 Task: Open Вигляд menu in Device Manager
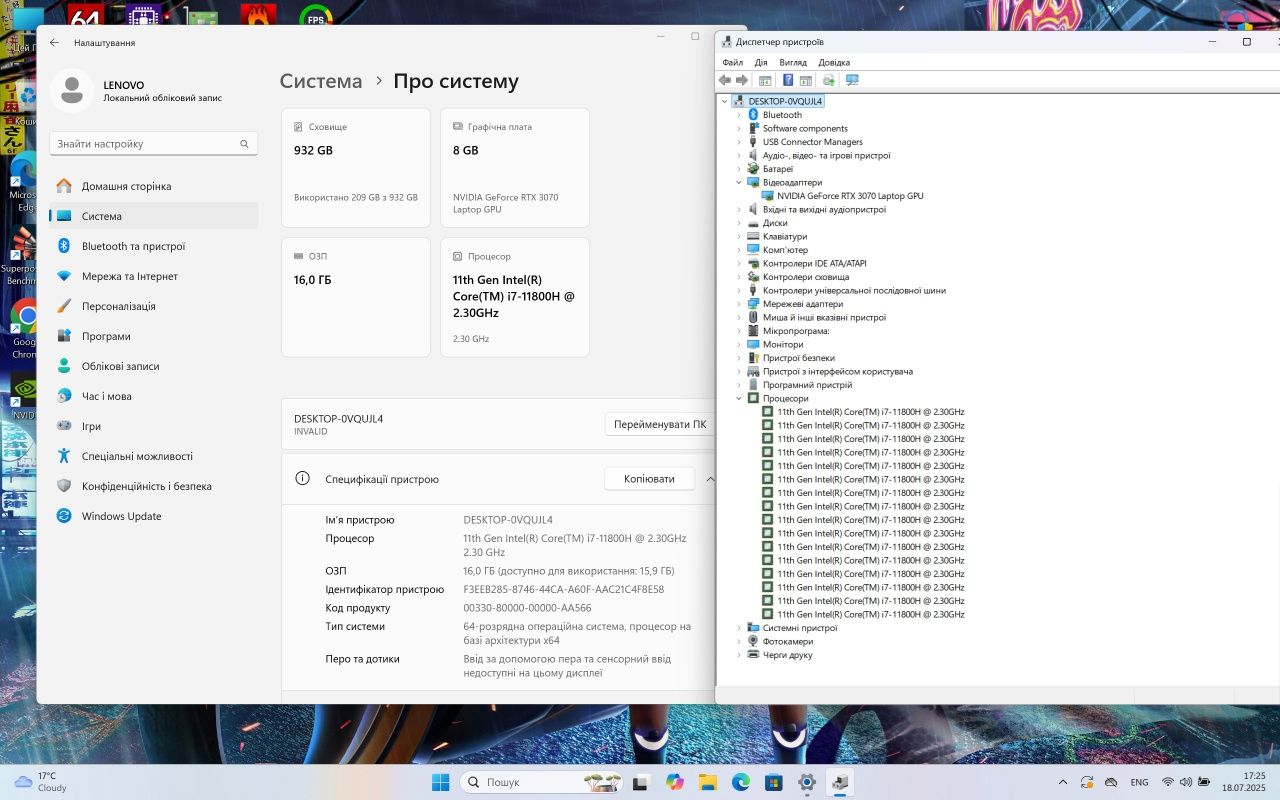point(793,62)
